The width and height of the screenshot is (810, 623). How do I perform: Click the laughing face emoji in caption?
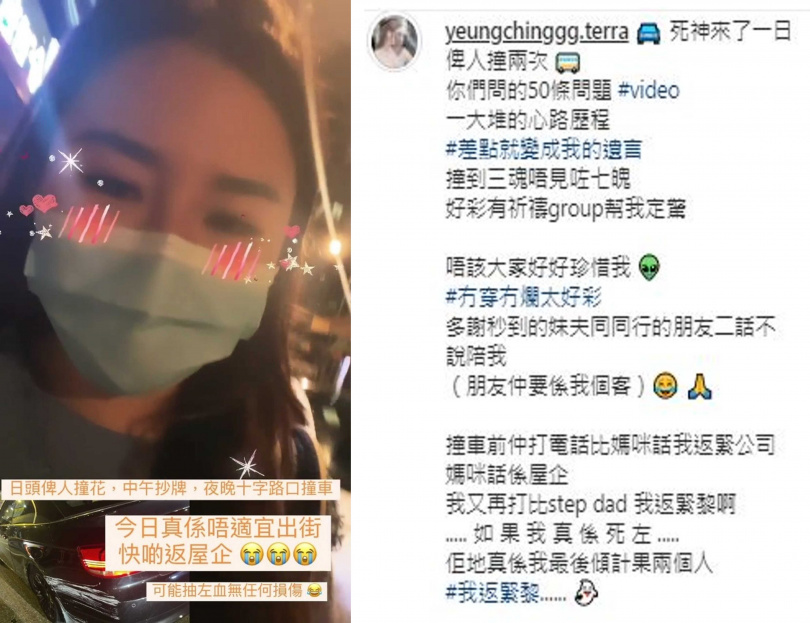coord(665,387)
